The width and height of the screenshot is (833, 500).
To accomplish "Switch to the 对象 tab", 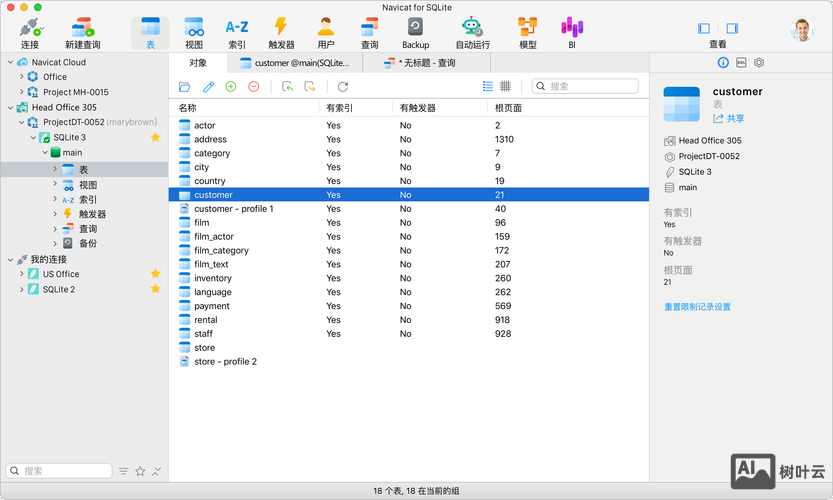I will tap(198, 63).
